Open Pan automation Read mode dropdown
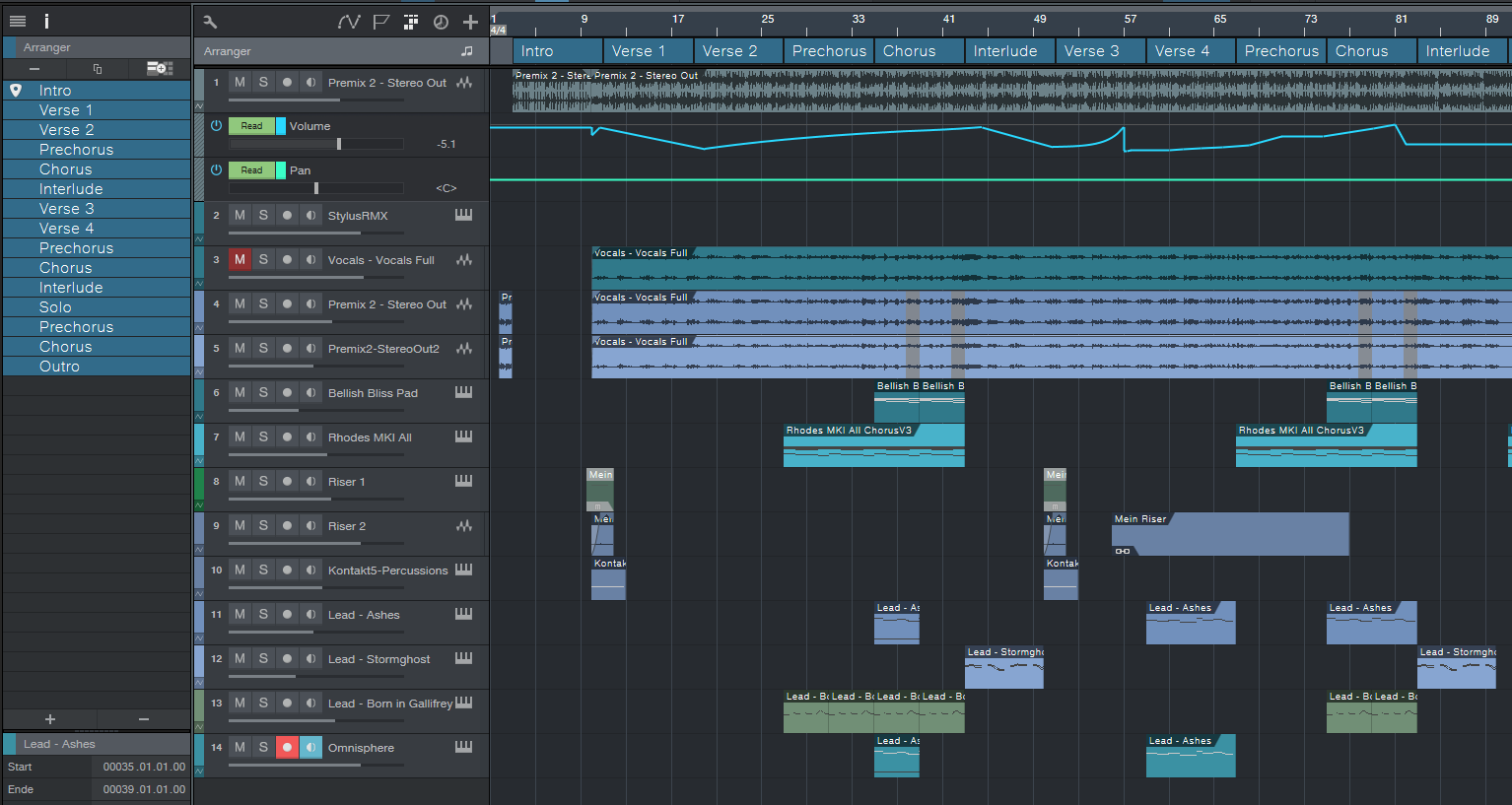Image resolution: width=1512 pixels, height=805 pixels. click(x=251, y=170)
